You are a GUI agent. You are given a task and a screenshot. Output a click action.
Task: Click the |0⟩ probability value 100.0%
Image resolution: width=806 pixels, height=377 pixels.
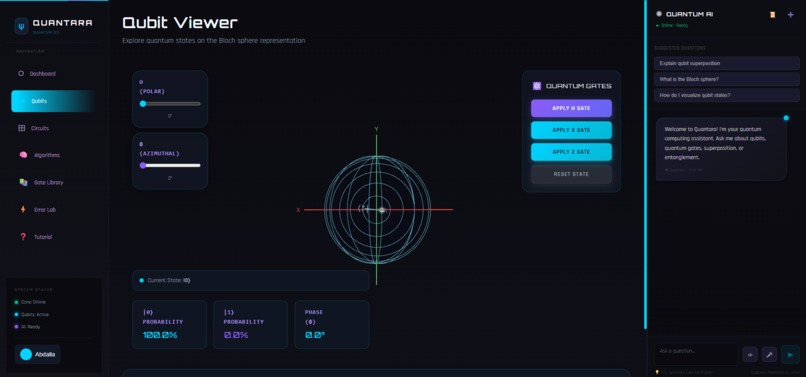pyautogui.click(x=160, y=335)
